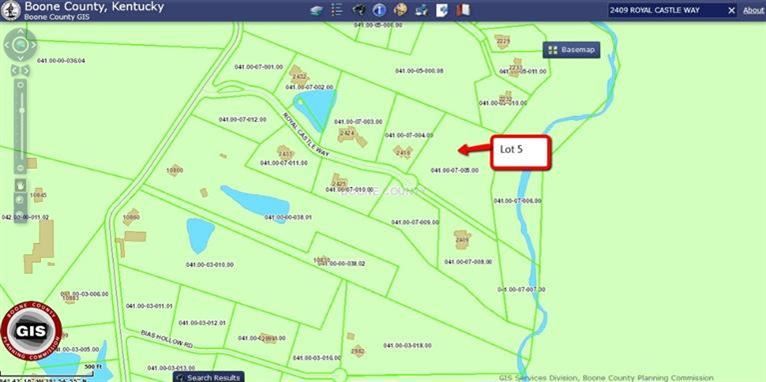Open the About link
The image size is (766, 382).
click(753, 10)
